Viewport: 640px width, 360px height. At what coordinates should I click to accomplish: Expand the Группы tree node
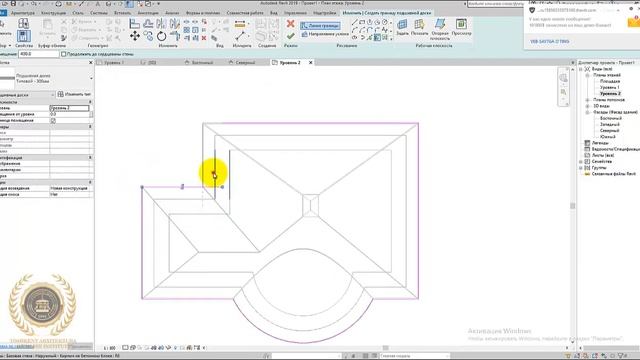pyautogui.click(x=581, y=168)
